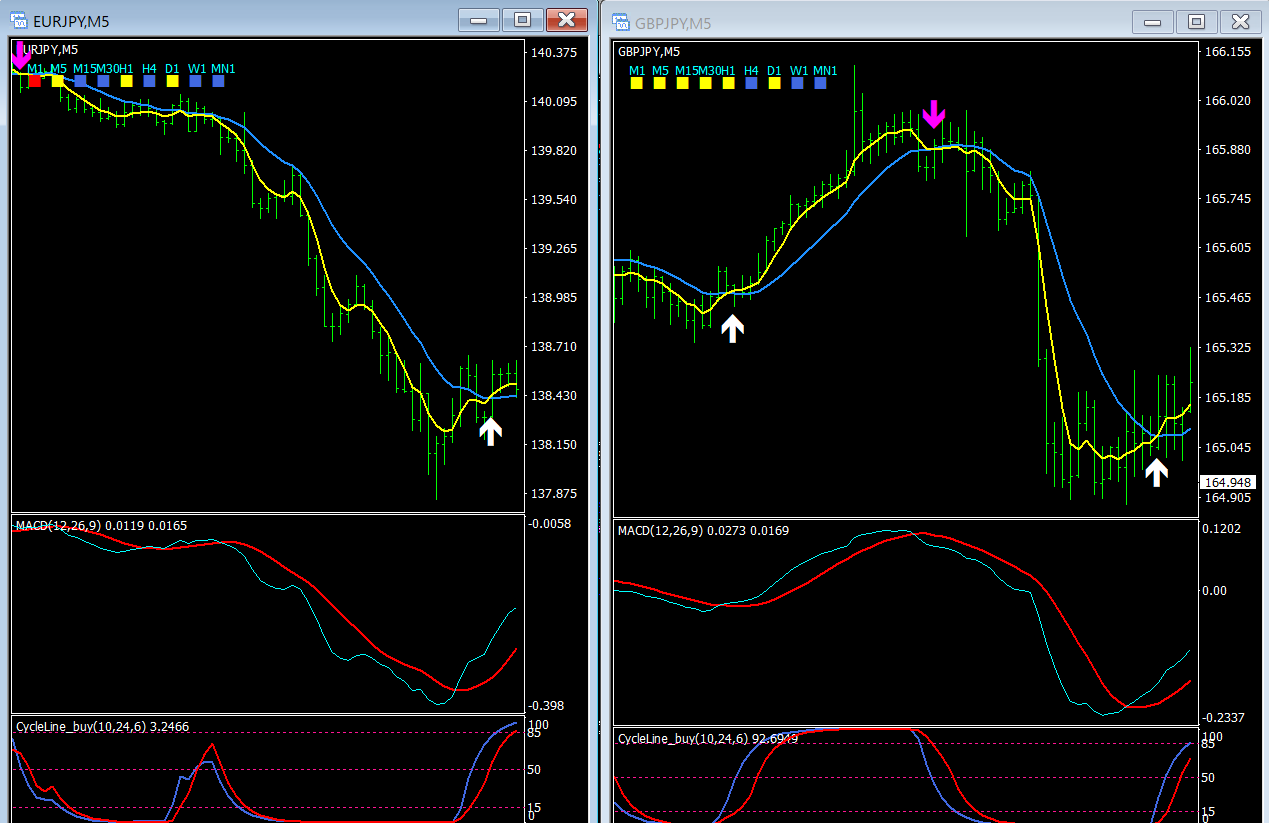Click the yellow D1 square on GBPJPY chart
The image size is (1269, 823).
(774, 84)
